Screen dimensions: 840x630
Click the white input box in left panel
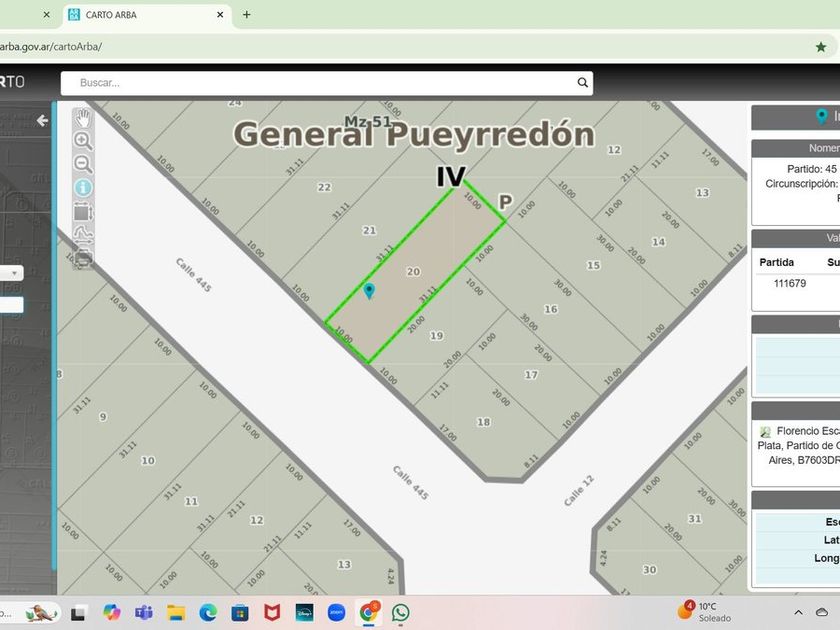click(x=12, y=305)
